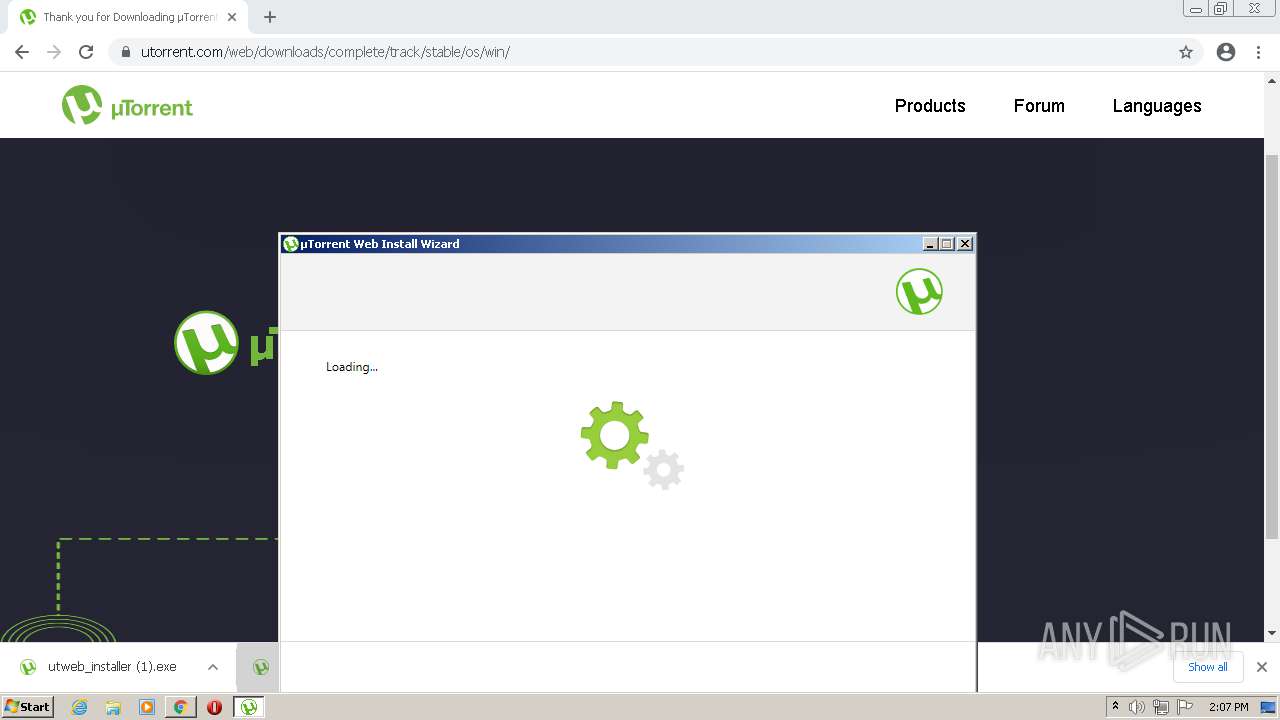Show all downloads
The width and height of the screenshot is (1280, 720).
(1208, 667)
